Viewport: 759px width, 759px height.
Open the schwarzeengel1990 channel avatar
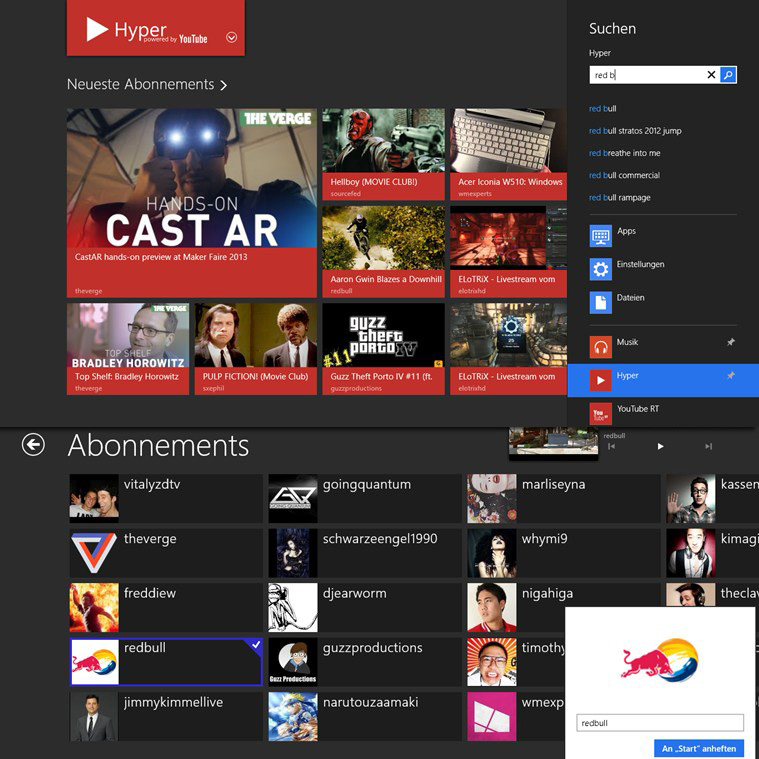click(x=293, y=553)
